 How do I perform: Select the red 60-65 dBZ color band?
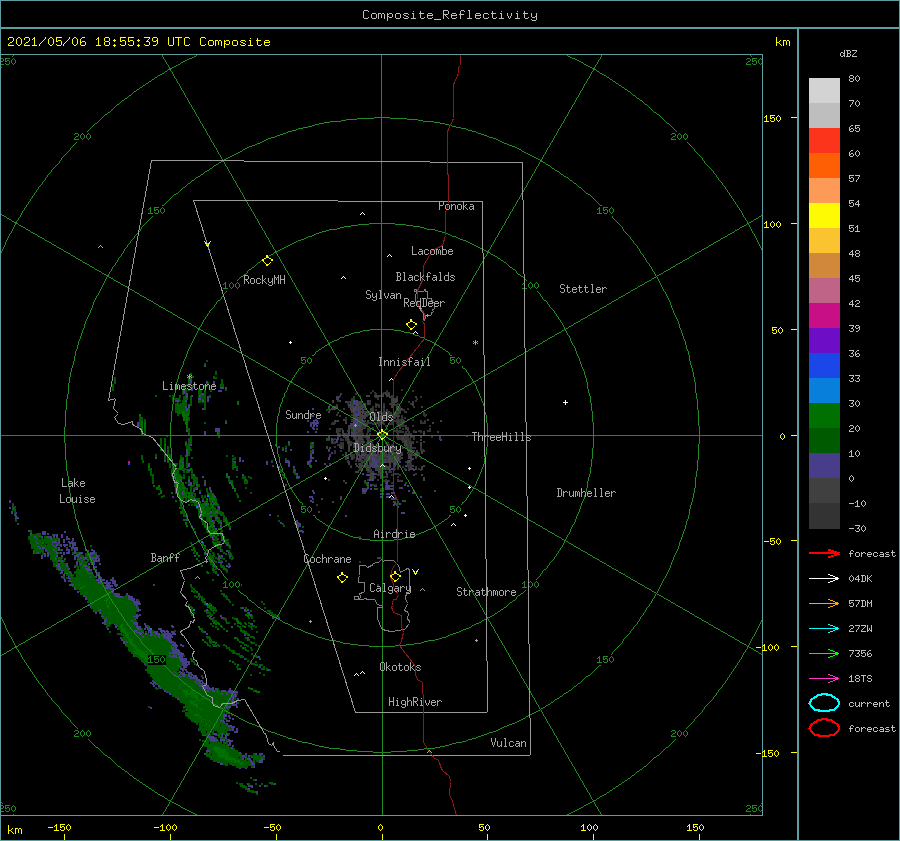pyautogui.click(x=824, y=141)
